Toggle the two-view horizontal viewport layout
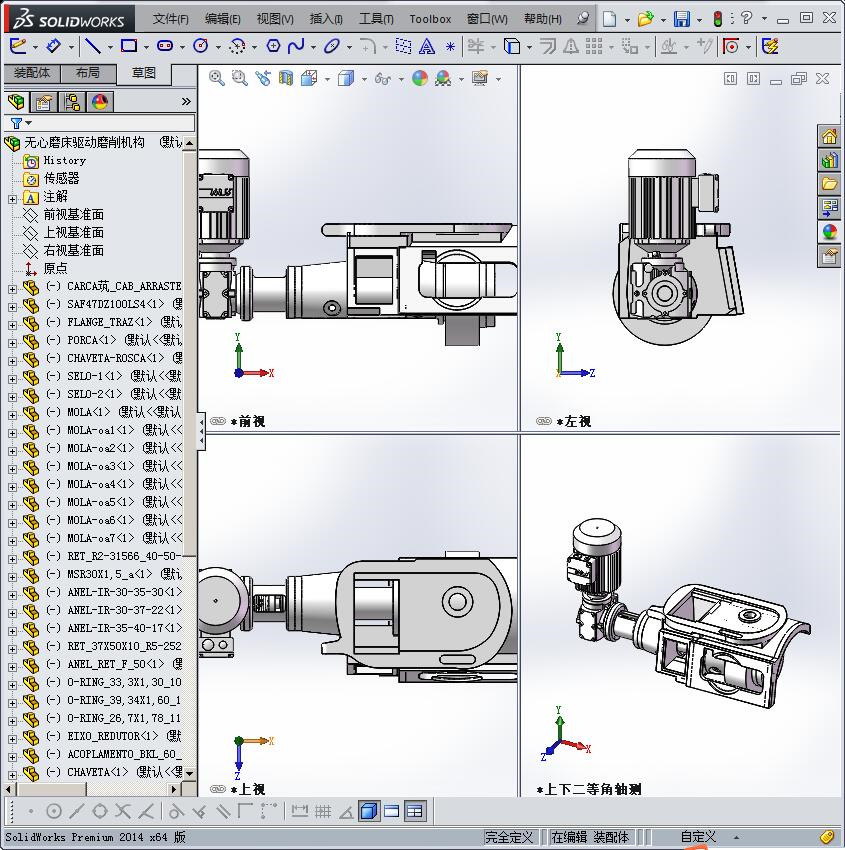Image resolution: width=845 pixels, height=850 pixels. coord(392,811)
